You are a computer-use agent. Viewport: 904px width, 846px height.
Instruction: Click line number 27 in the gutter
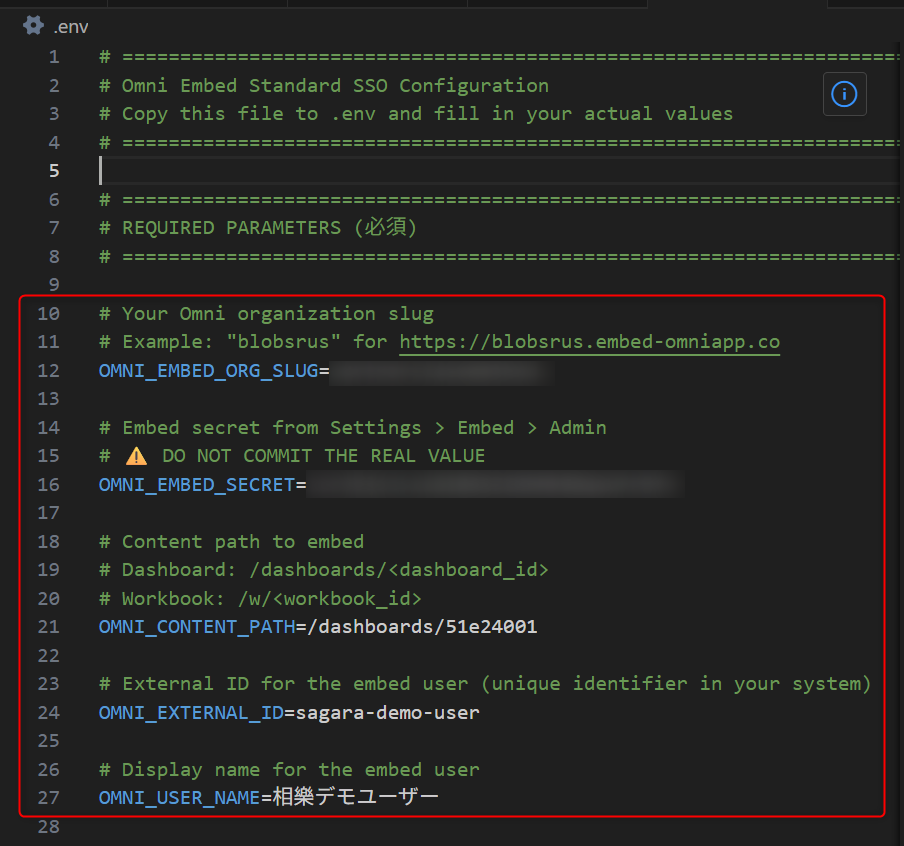[x=48, y=798]
